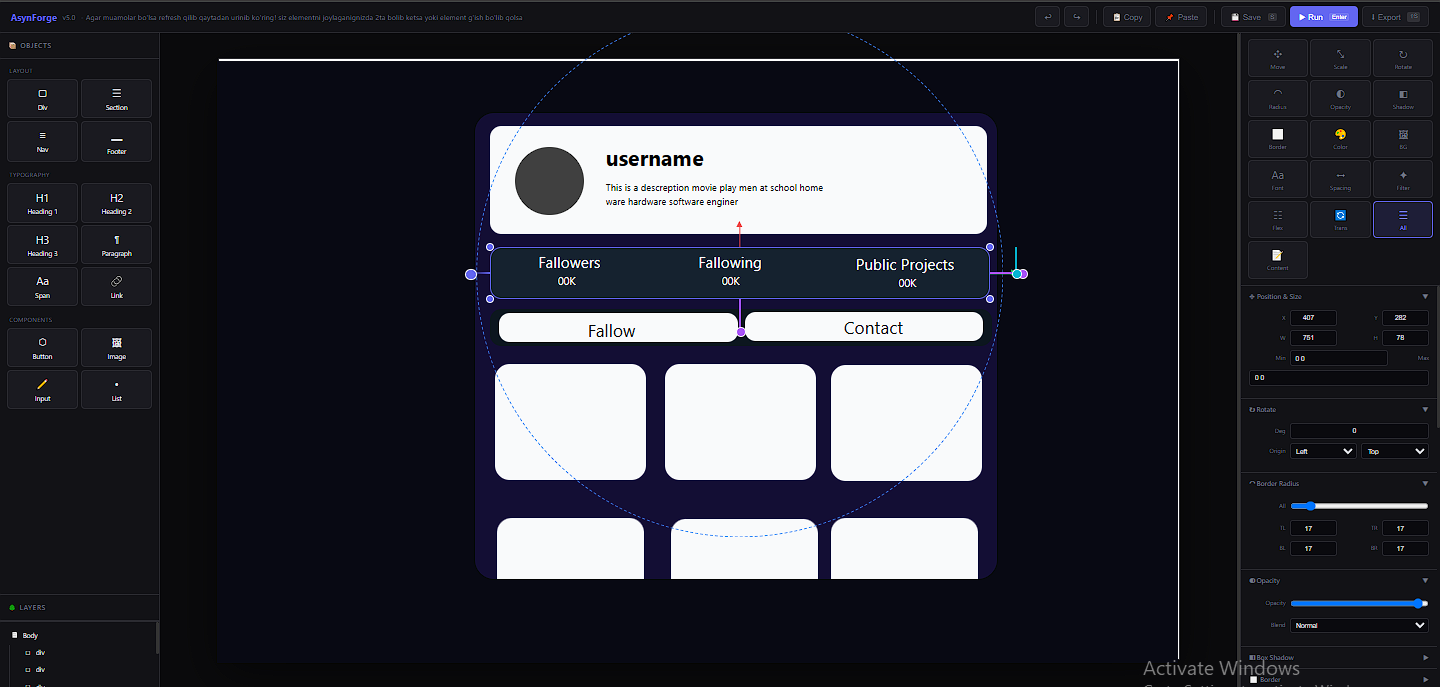Open the BG background tool
Screen dimensions: 1440x687
[x=1403, y=139]
